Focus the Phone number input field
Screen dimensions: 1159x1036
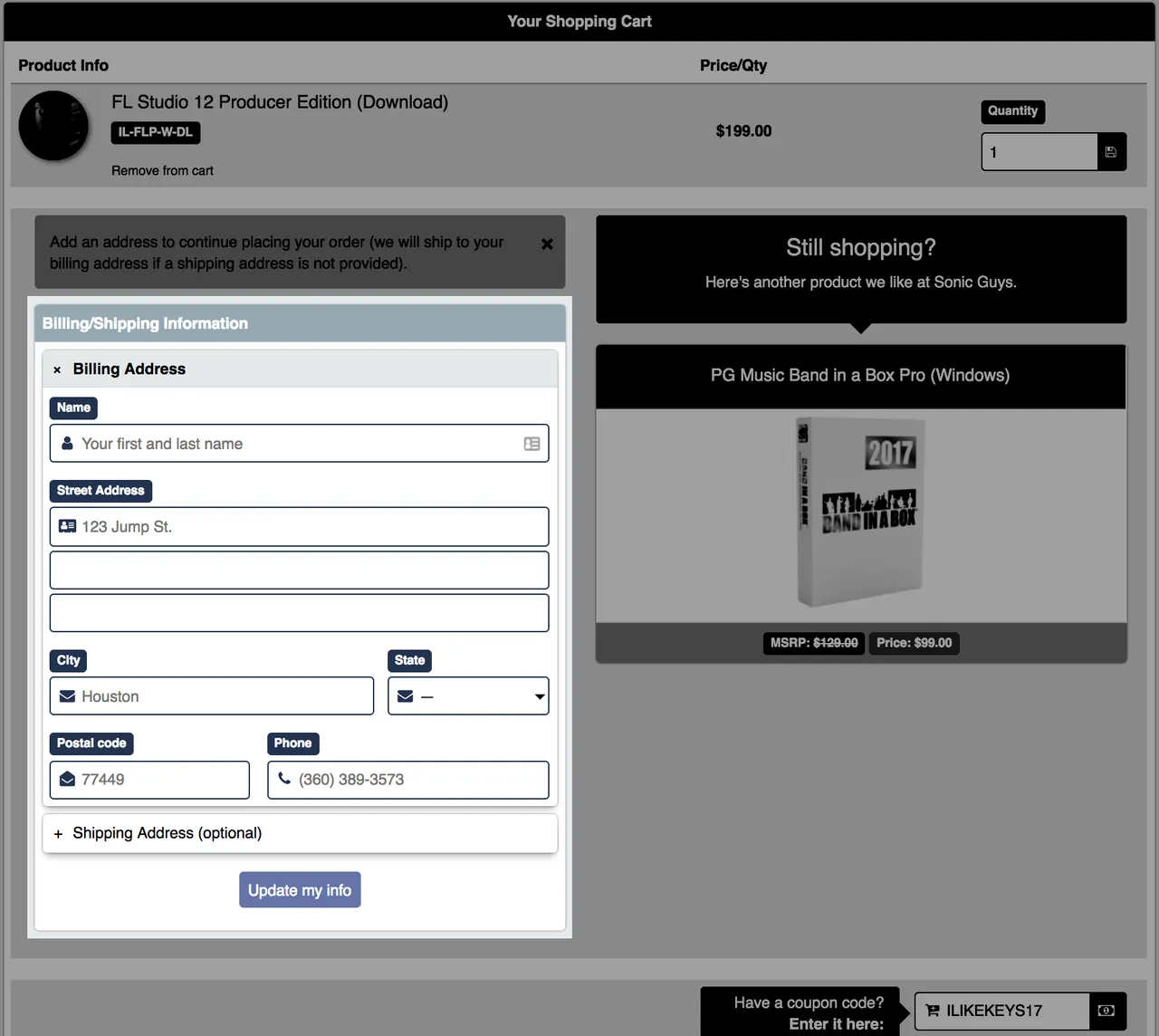point(408,780)
